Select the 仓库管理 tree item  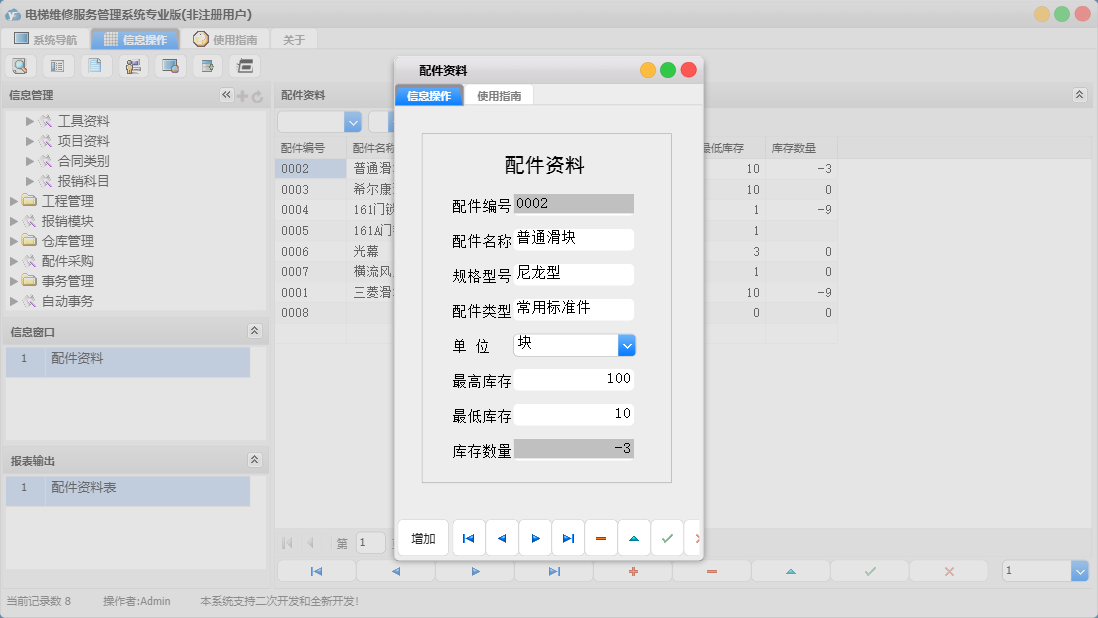click(67, 241)
